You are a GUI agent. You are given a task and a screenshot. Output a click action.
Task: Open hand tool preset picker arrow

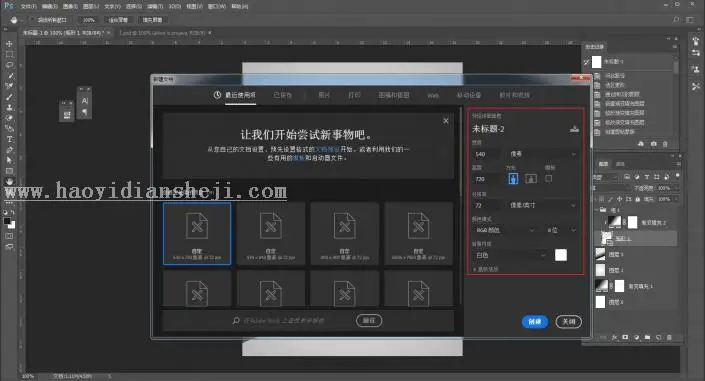(x=22, y=20)
